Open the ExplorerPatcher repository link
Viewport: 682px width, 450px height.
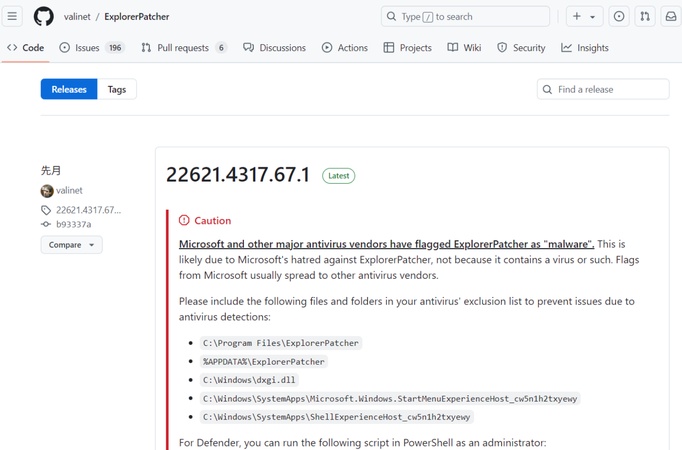pyautogui.click(x=137, y=17)
